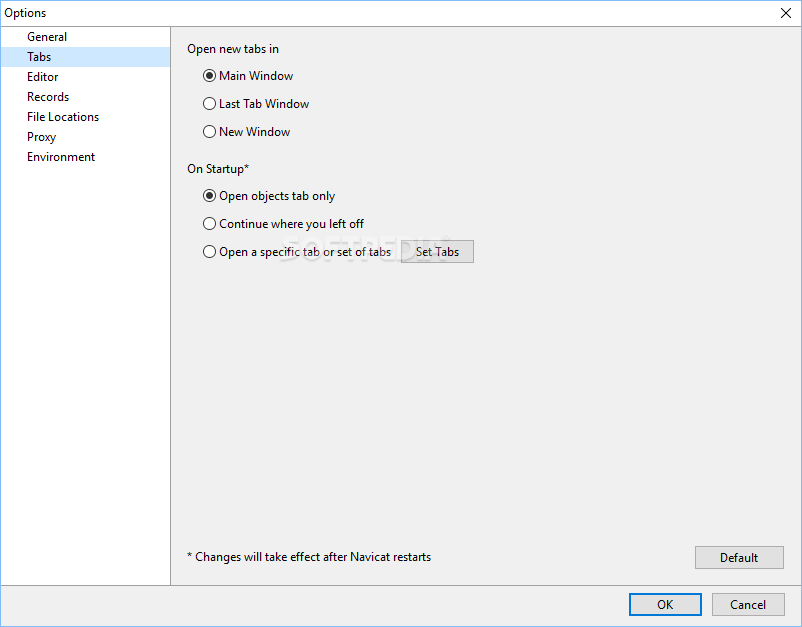Viewport: 802px width, 627px height.
Task: Close the Options dialog window
Action: tap(785, 13)
